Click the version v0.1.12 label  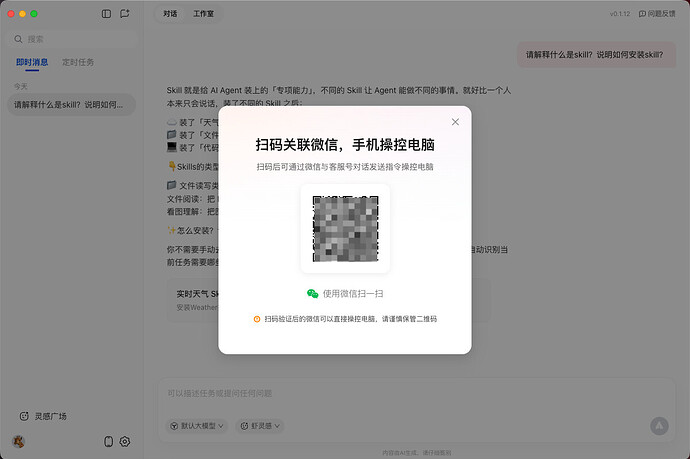(x=620, y=14)
